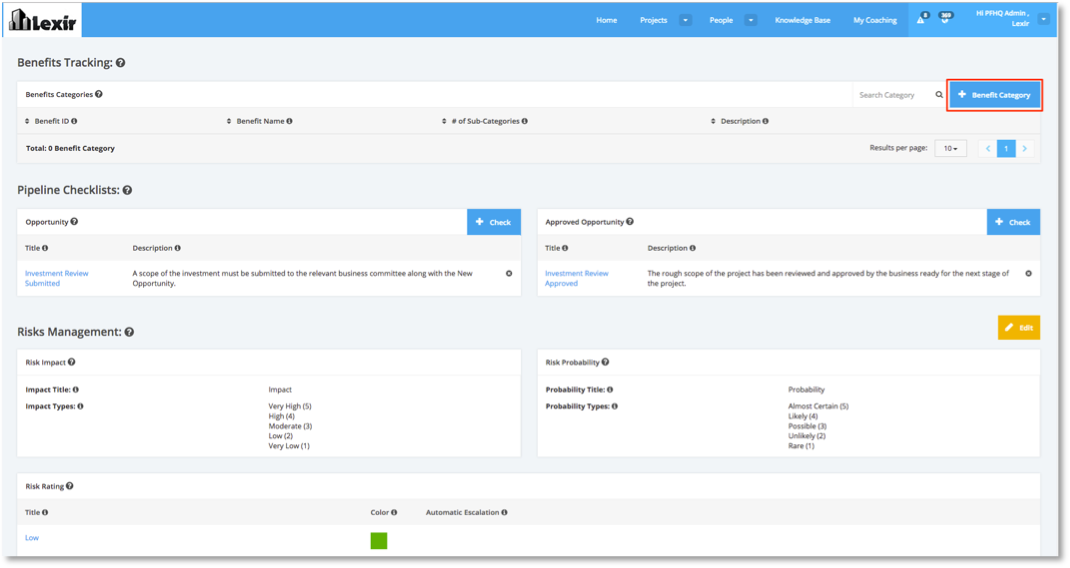The width and height of the screenshot is (1070, 568).
Task: Open Investment Review Approved link
Action: (577, 279)
